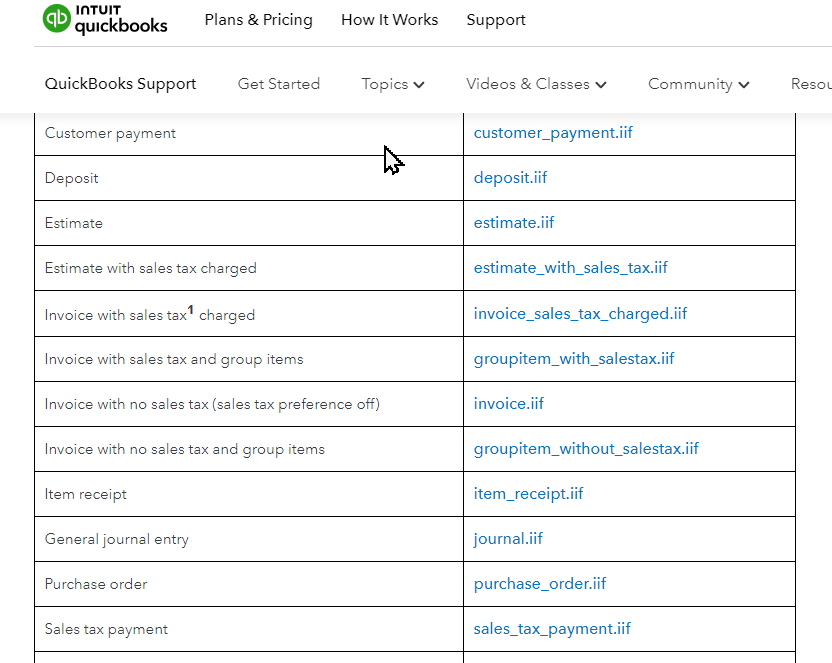
Task: Download item_receipt.iif file
Action: tap(528, 494)
